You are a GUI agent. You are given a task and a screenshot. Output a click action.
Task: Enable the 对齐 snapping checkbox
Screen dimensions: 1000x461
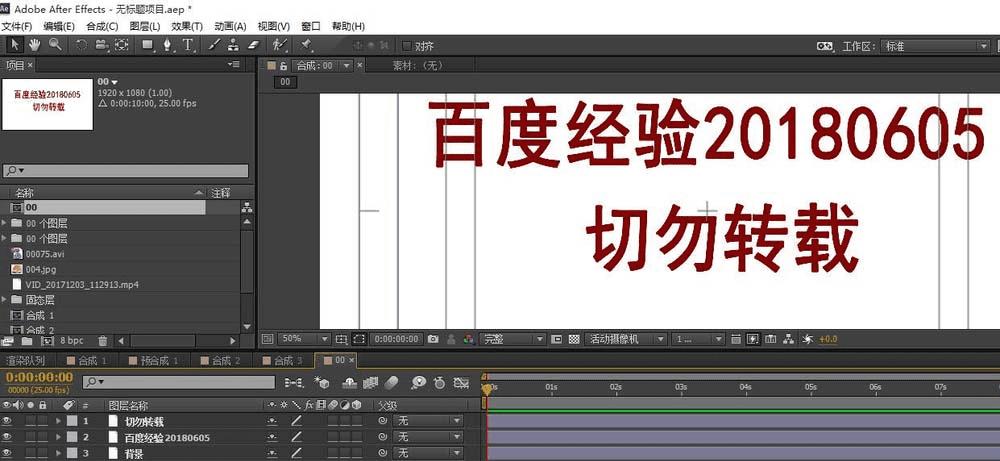(407, 46)
